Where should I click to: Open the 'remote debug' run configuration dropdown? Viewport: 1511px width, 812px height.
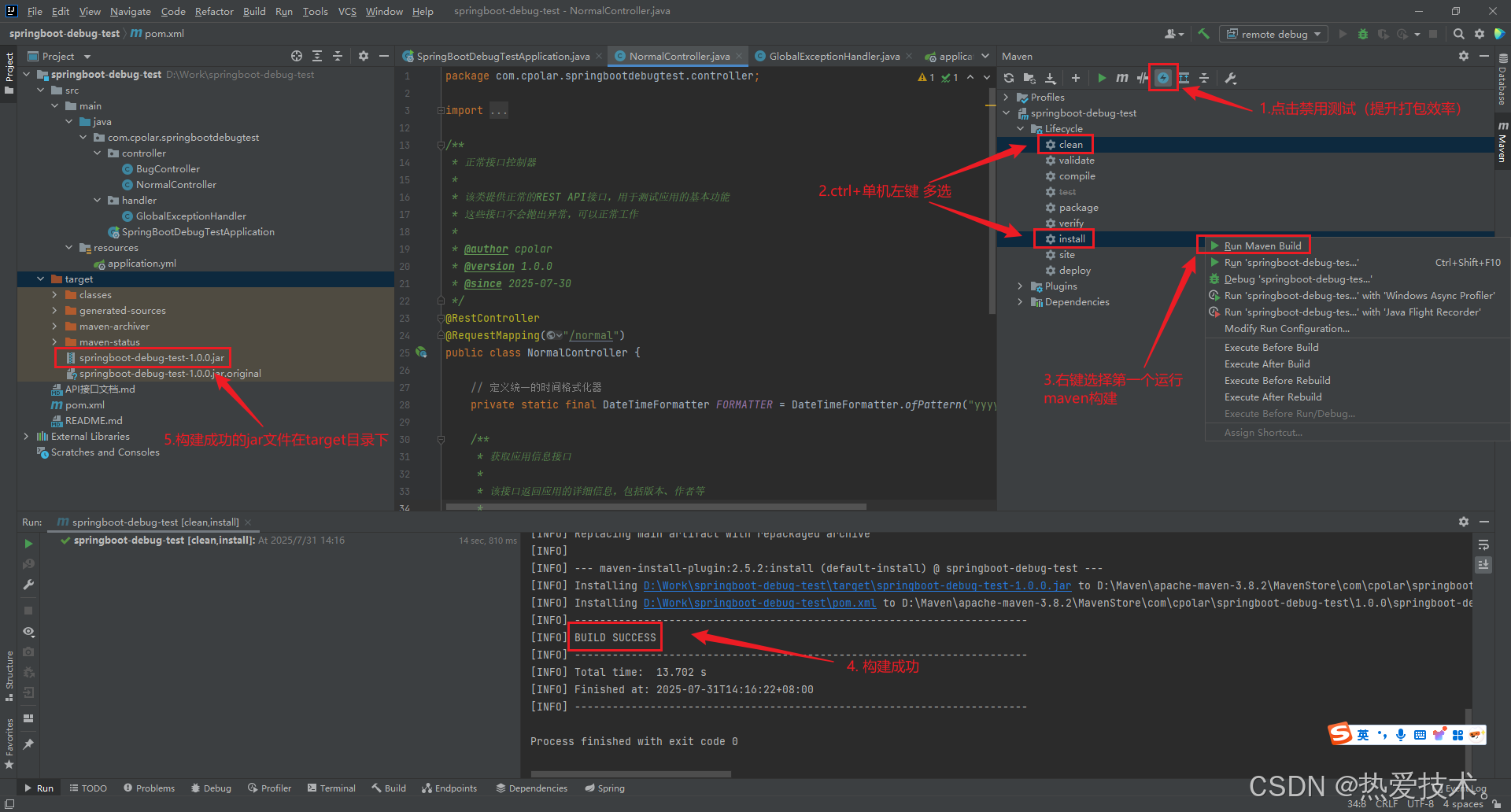pyautogui.click(x=1273, y=34)
